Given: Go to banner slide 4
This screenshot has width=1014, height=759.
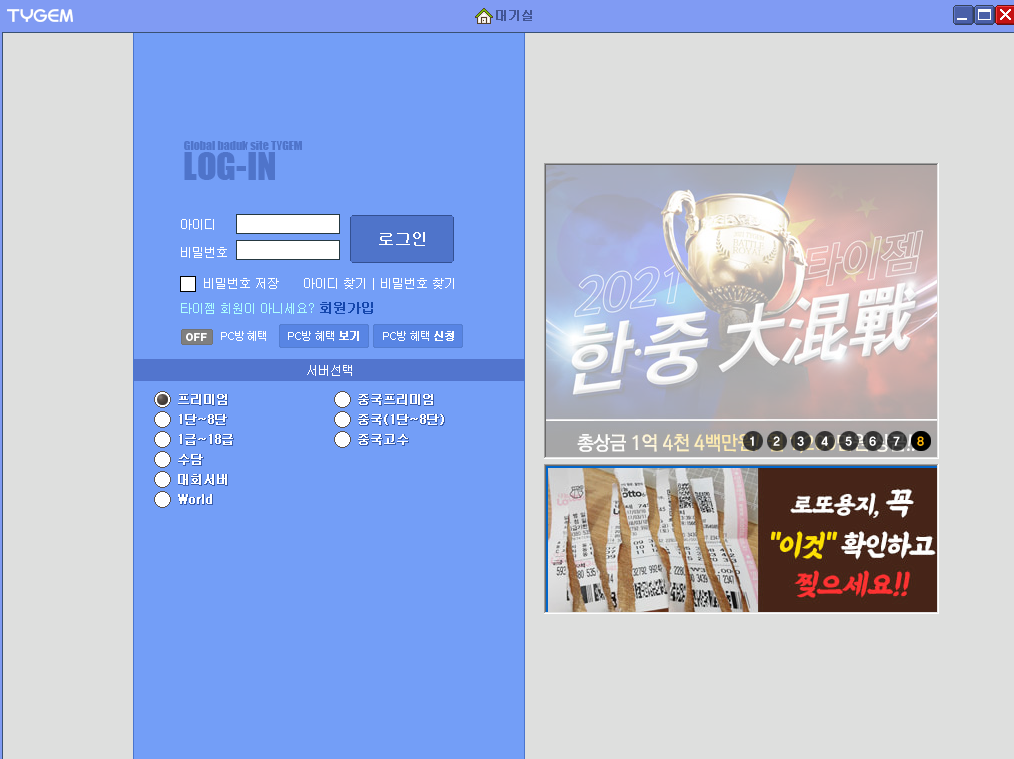Looking at the screenshot, I should pos(825,442).
